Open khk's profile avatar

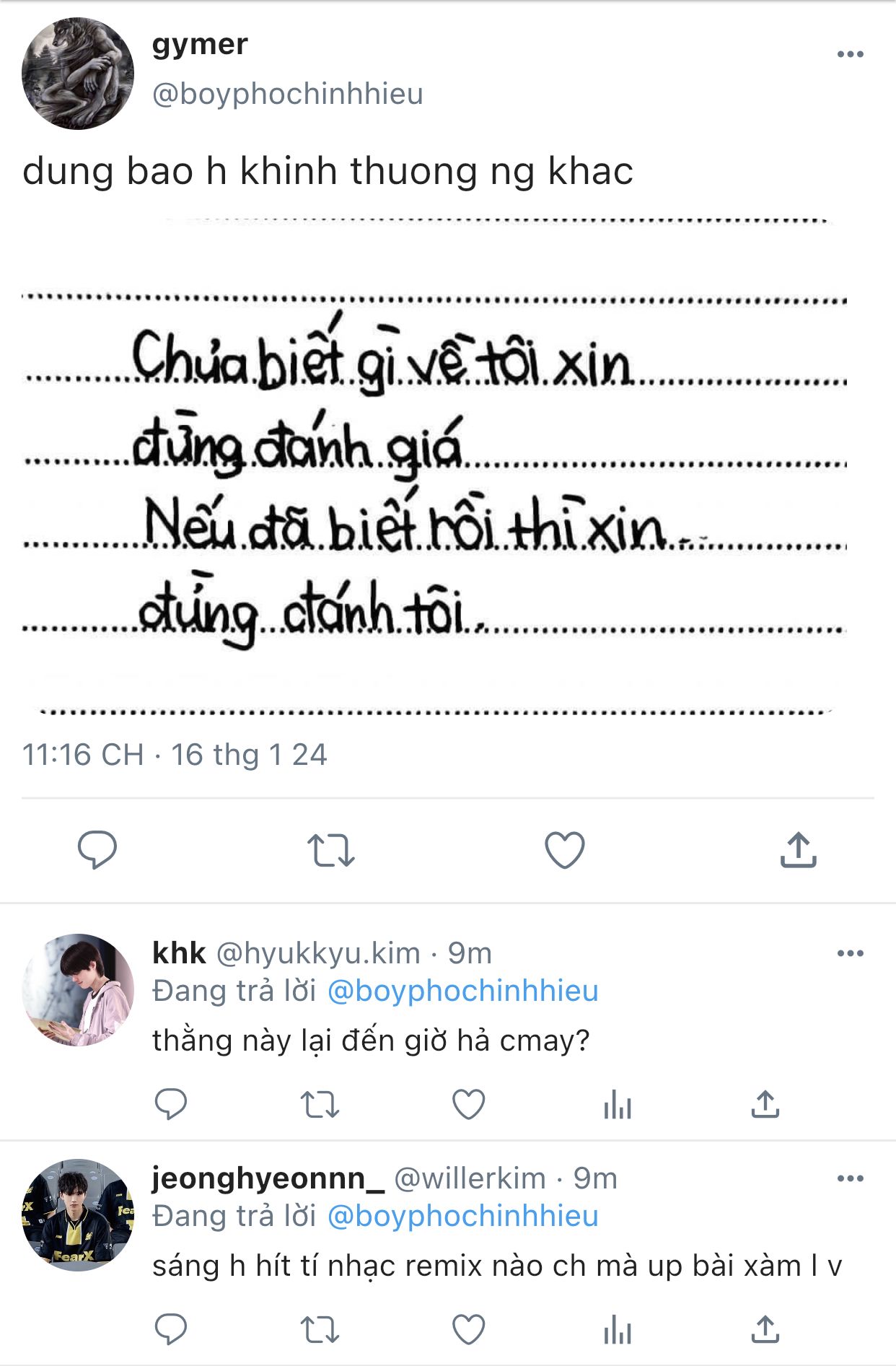click(78, 990)
